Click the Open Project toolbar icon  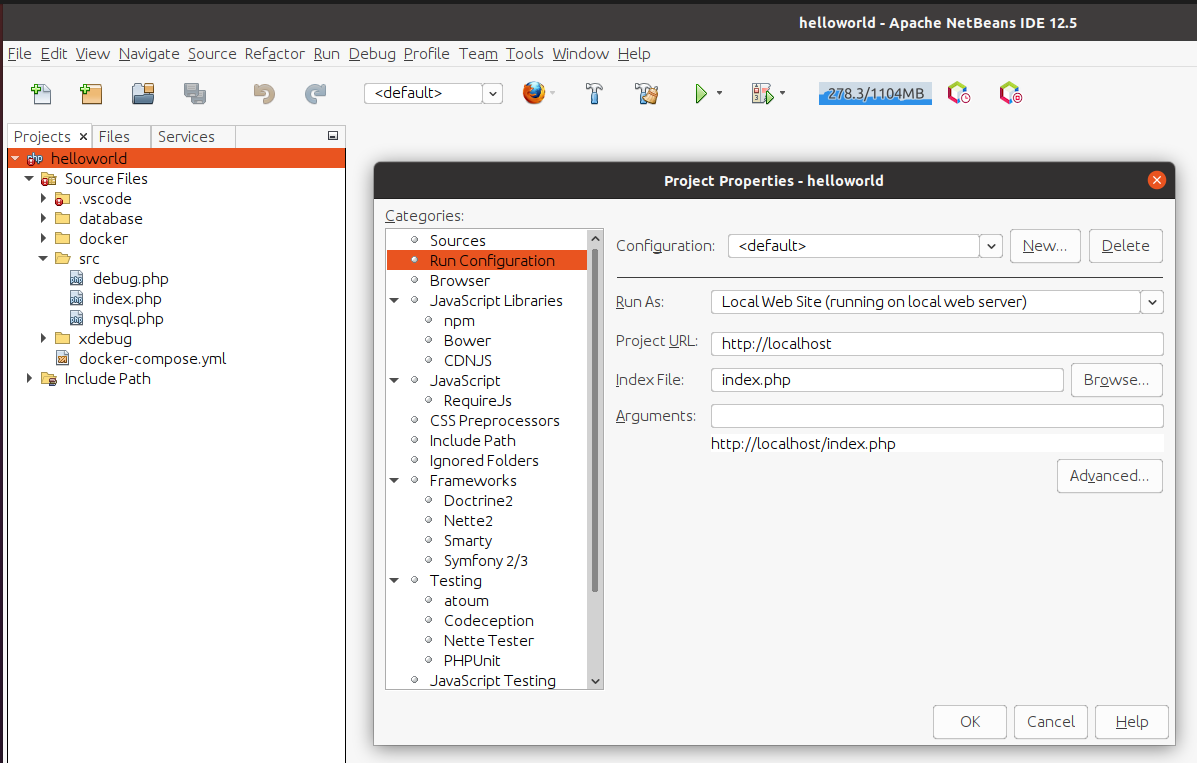click(x=143, y=93)
